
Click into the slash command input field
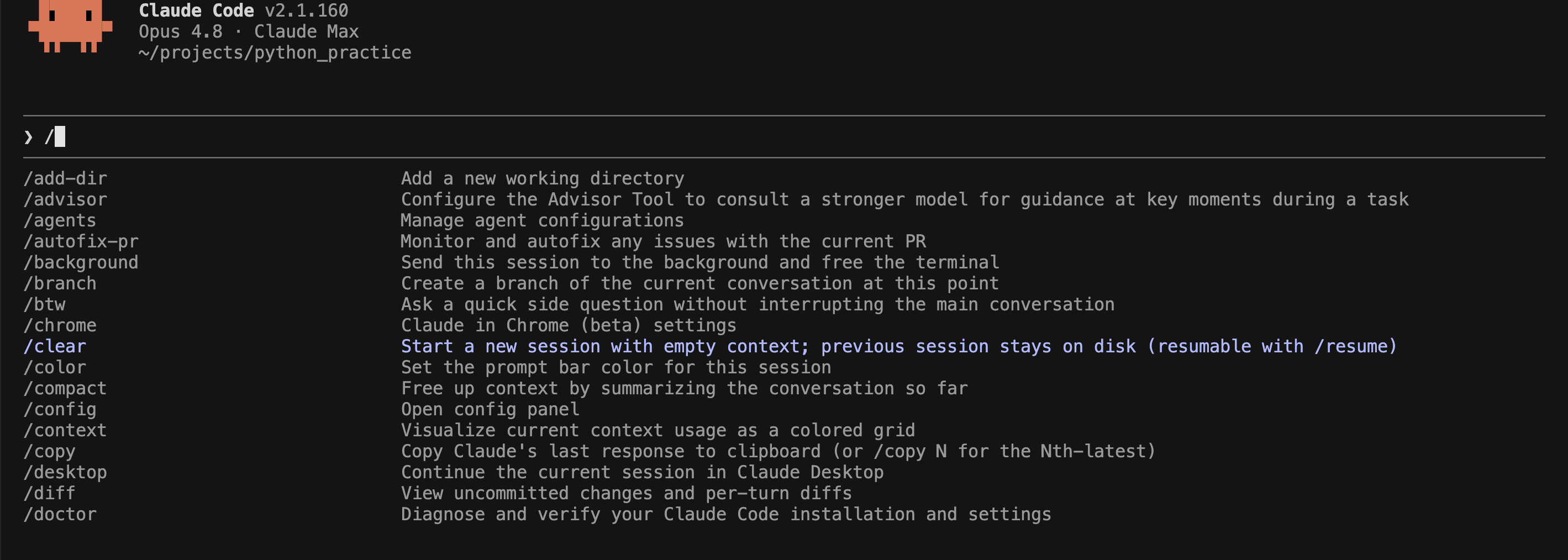pos(784,137)
